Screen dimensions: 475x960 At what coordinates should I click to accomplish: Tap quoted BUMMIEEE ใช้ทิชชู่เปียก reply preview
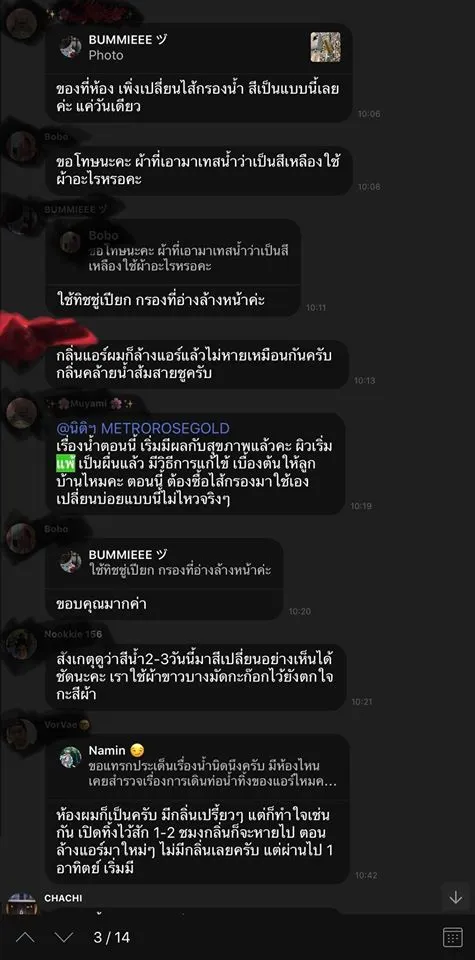[x=164, y=563]
